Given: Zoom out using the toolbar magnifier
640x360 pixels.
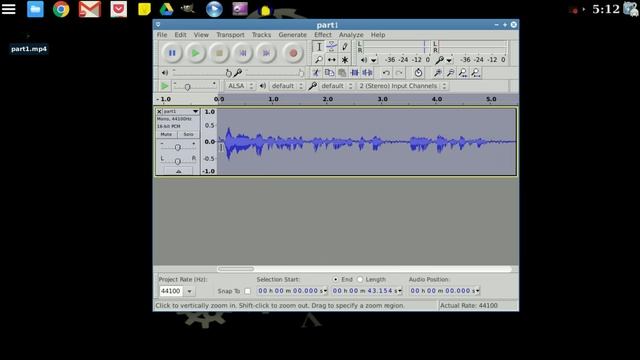Looking at the screenshot, I should (x=450, y=73).
